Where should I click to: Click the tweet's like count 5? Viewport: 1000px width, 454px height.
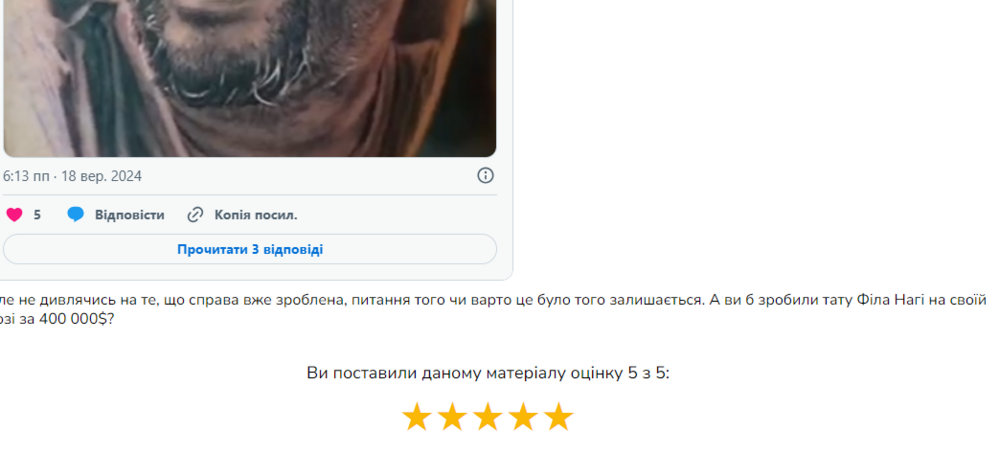click(x=37, y=215)
